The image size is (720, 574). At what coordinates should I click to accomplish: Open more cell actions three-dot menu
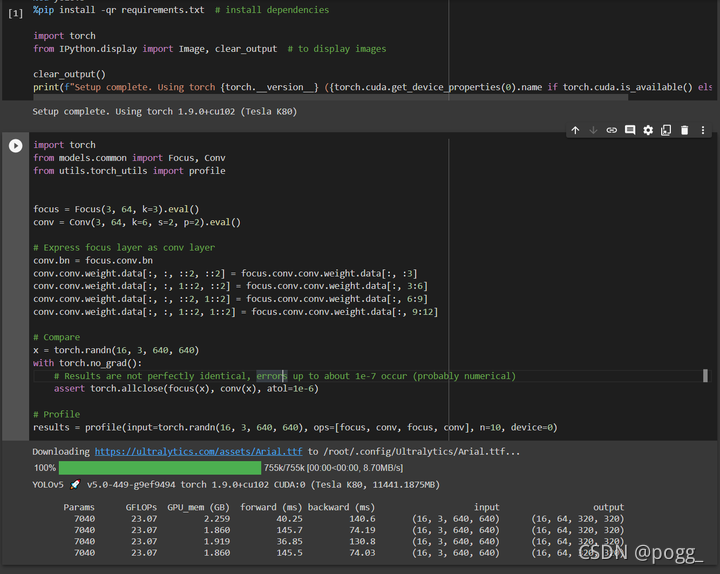pyautogui.click(x=703, y=130)
